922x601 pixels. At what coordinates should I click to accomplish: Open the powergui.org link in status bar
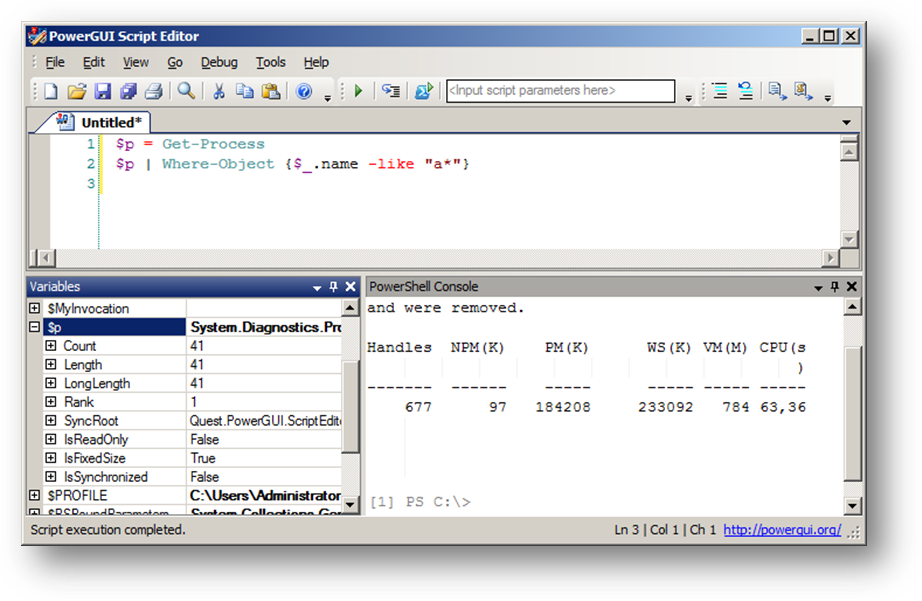click(782, 530)
